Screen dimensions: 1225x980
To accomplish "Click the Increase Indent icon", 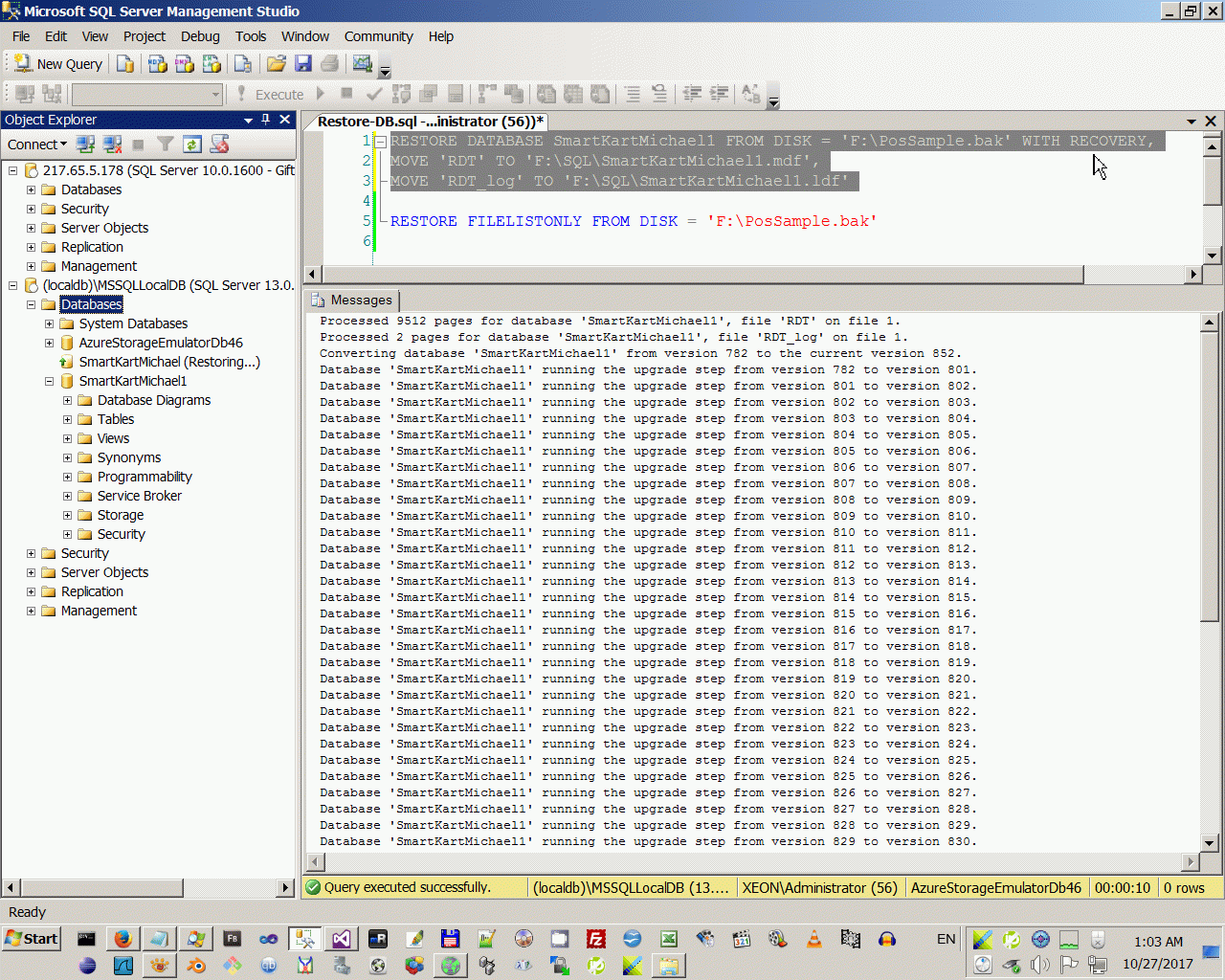I will 719,94.
